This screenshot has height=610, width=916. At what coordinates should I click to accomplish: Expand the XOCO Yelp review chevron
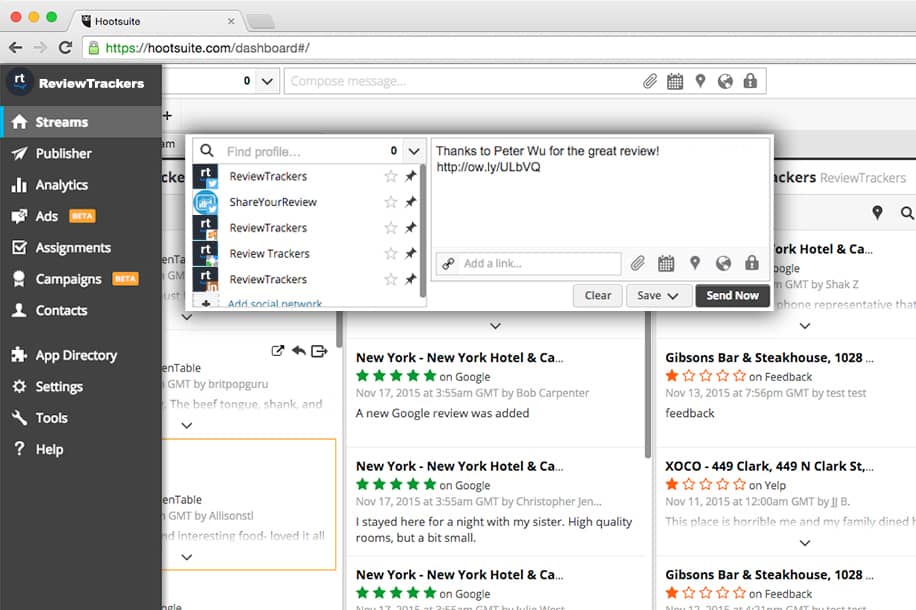[x=805, y=543]
